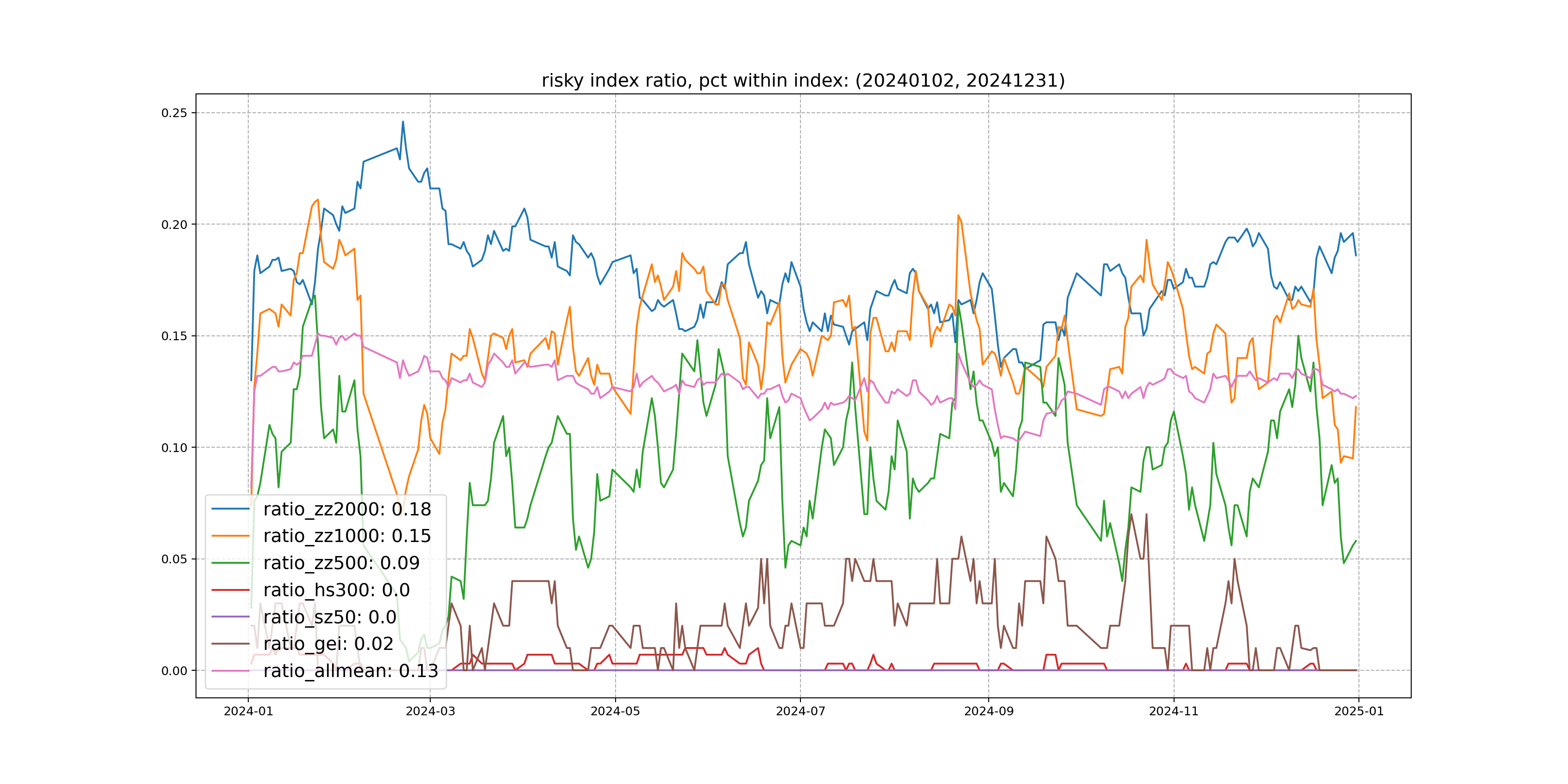Screen dimensions: 1568x784
Task: Click the 2024-01 x-axis tick label
Action: coord(248,711)
